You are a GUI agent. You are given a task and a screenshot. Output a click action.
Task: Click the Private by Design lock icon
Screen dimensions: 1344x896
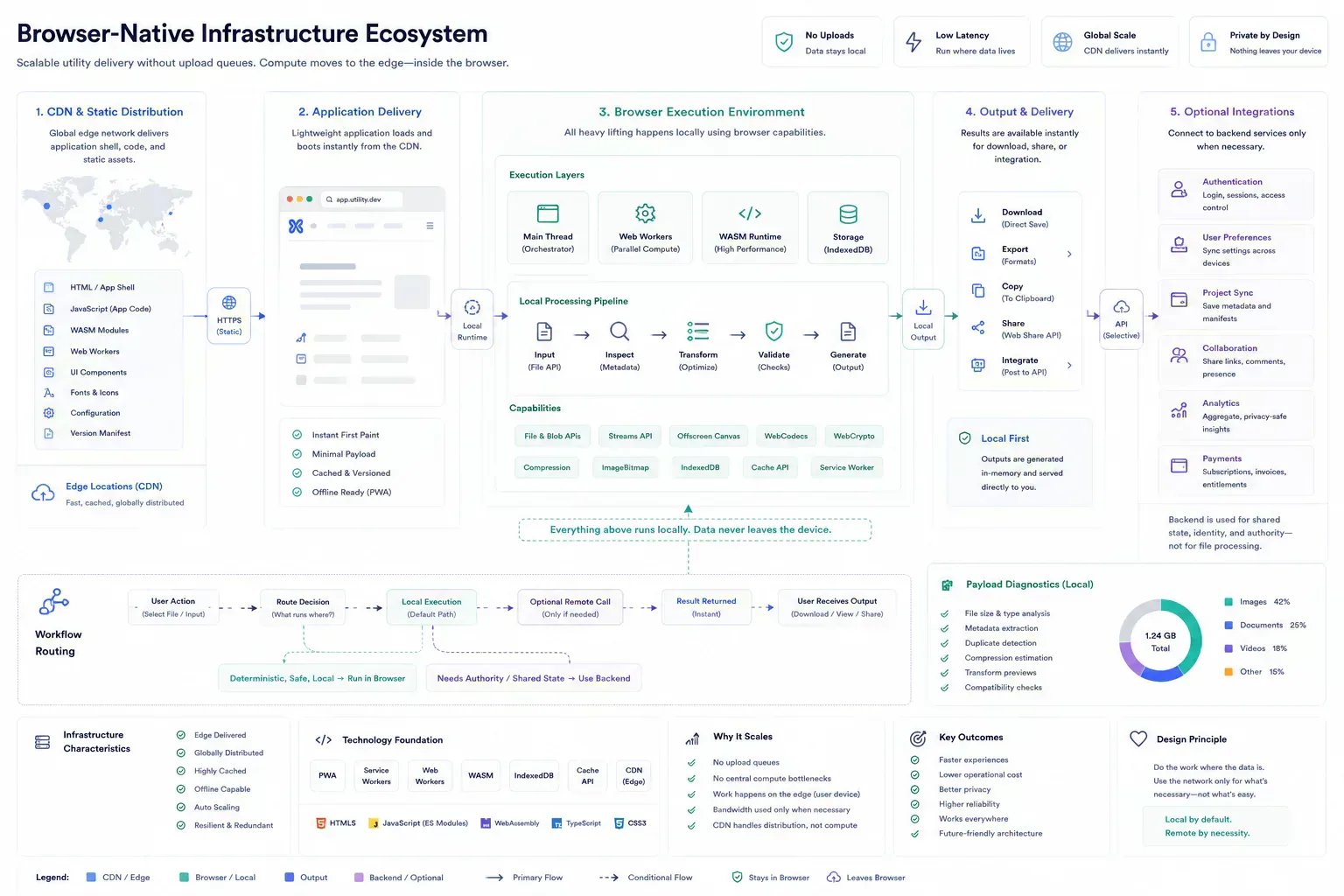[x=1208, y=42]
